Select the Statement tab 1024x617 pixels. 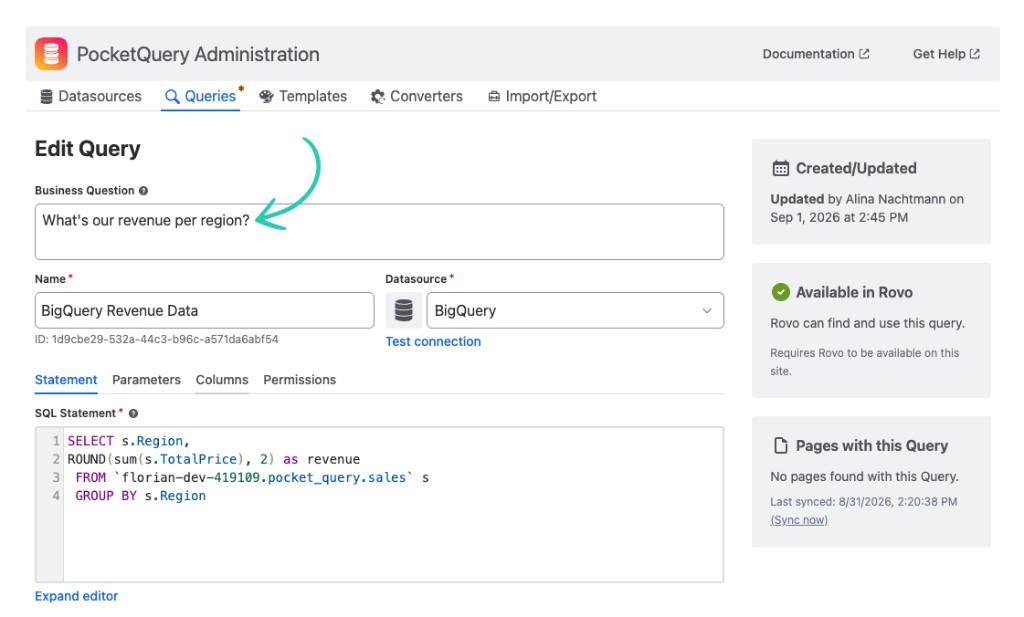66,380
